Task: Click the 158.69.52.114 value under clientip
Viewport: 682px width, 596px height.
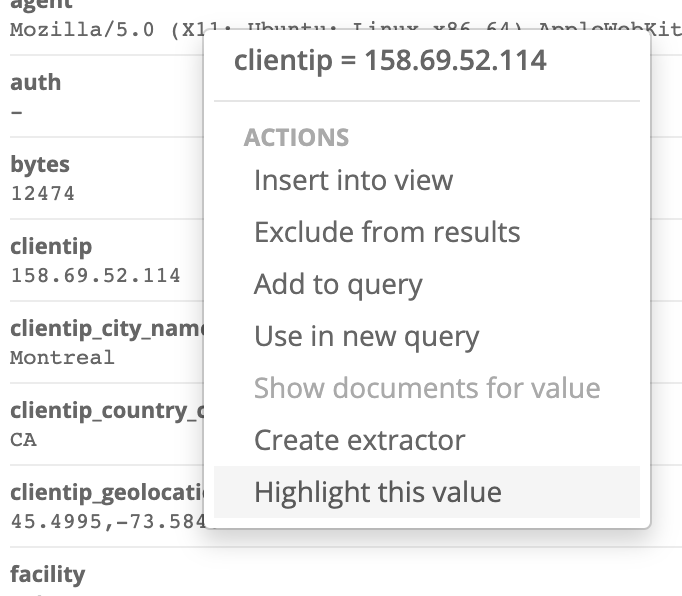Action: (x=95, y=275)
